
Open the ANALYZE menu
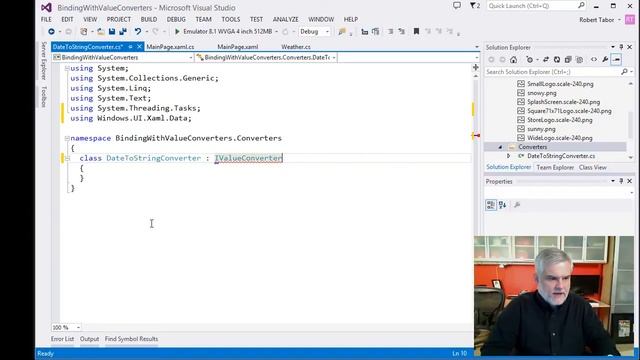point(285,19)
